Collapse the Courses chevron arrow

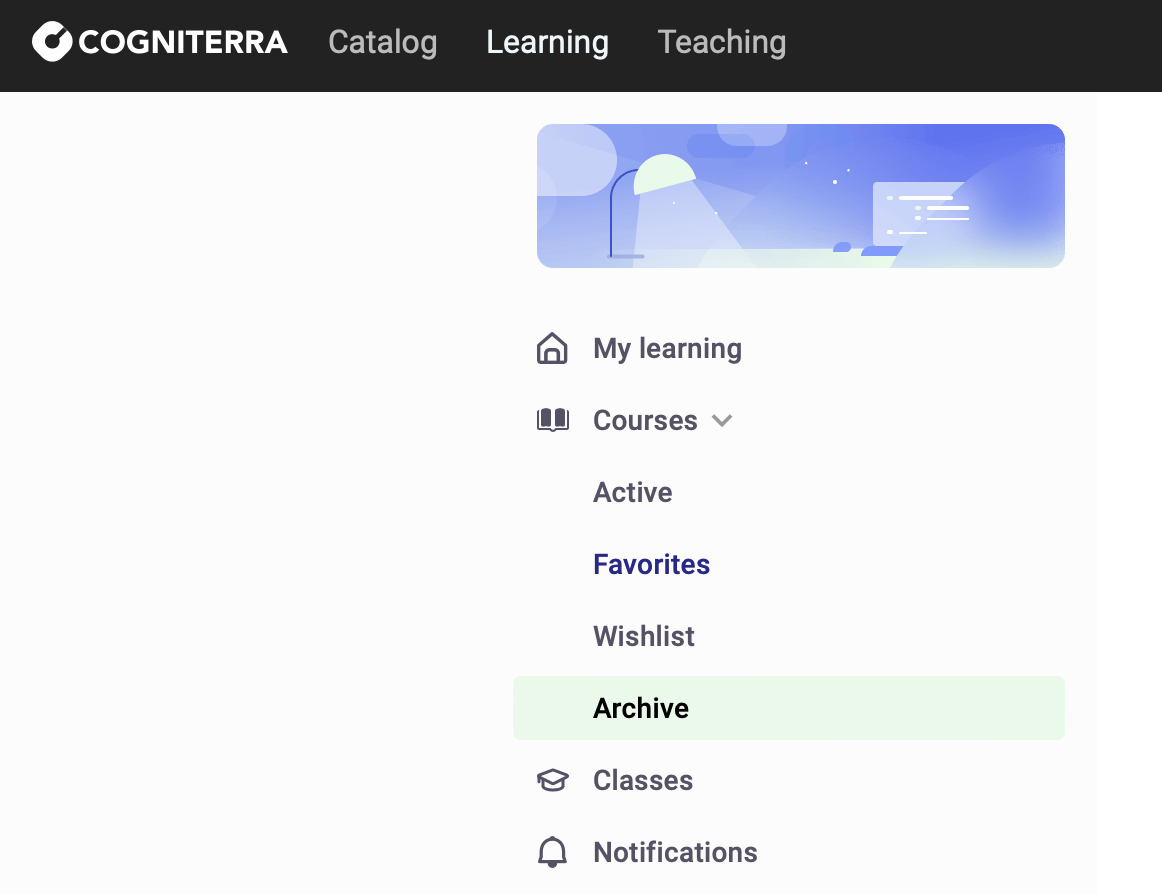click(722, 420)
